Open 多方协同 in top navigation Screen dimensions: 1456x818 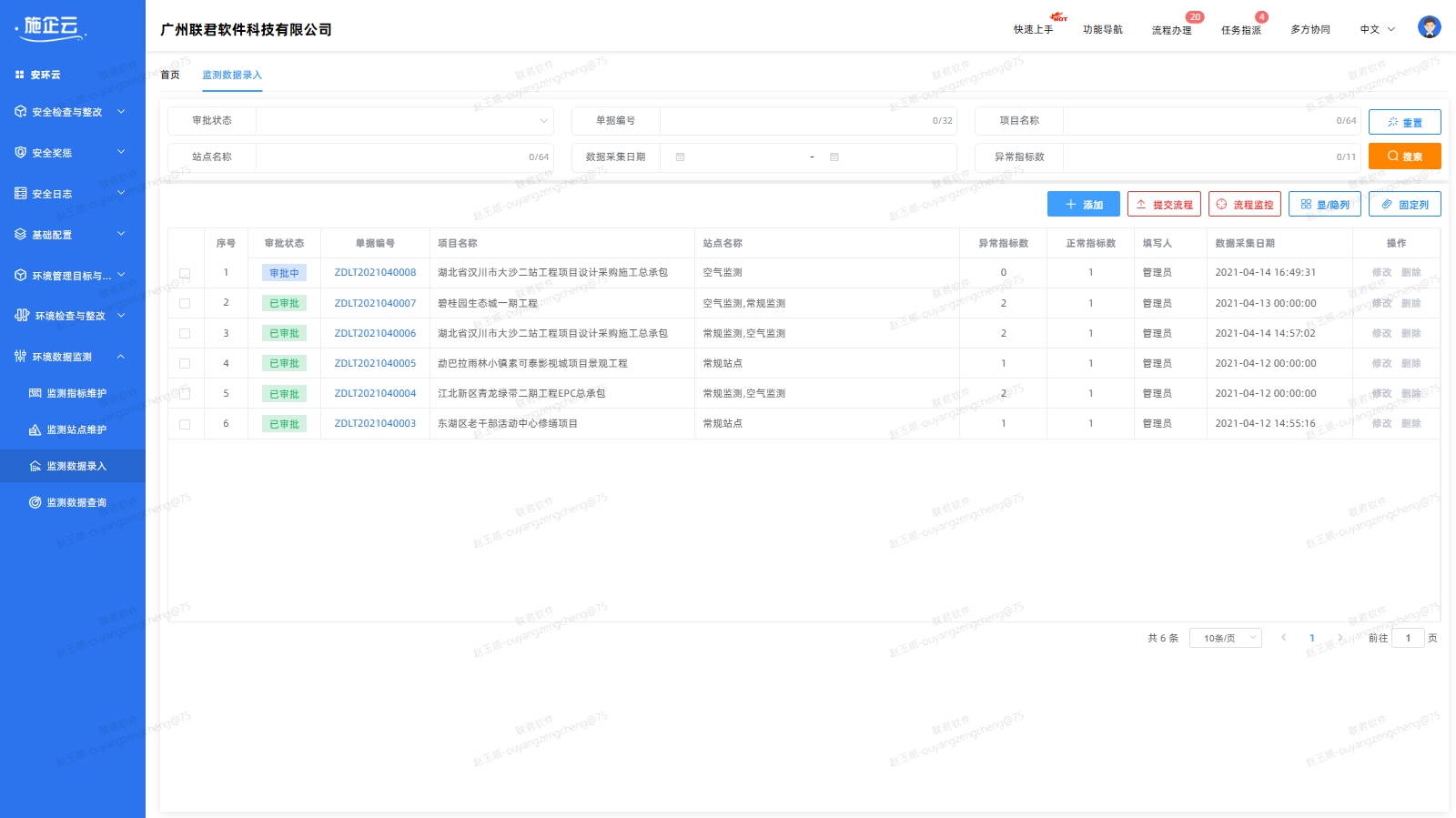tap(1310, 29)
